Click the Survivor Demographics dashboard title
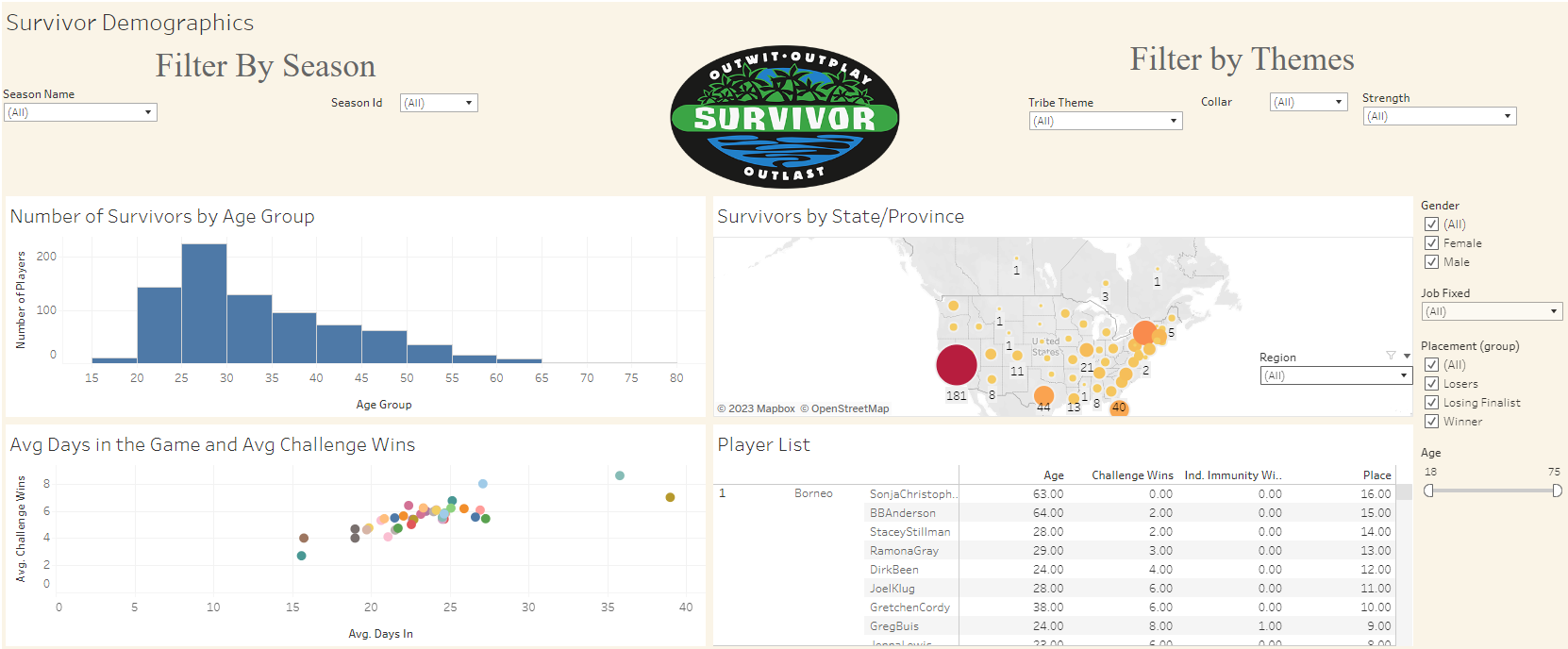This screenshot has height=649, width=1568. tap(130, 23)
